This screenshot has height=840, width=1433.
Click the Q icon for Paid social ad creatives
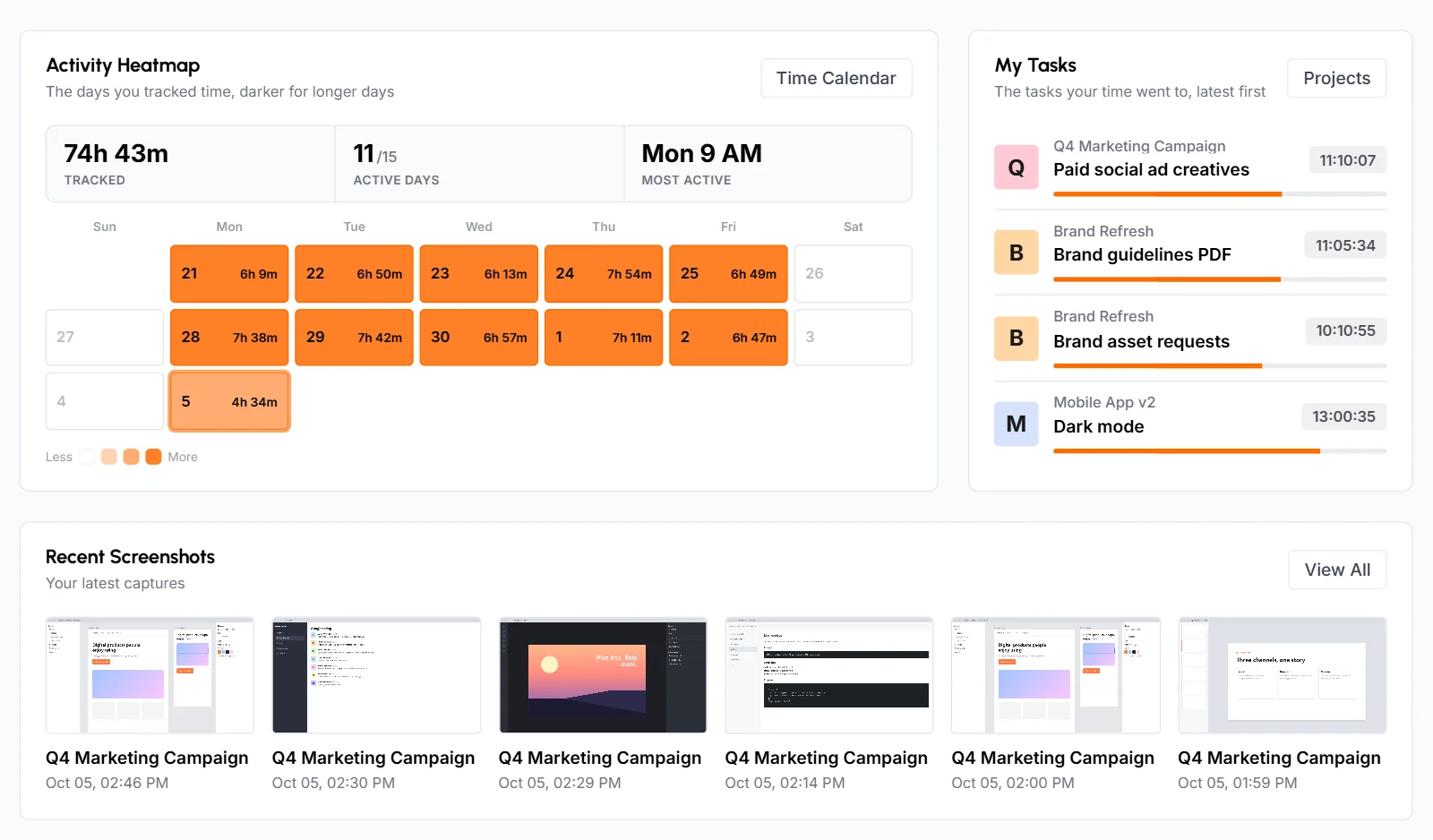(x=1017, y=167)
